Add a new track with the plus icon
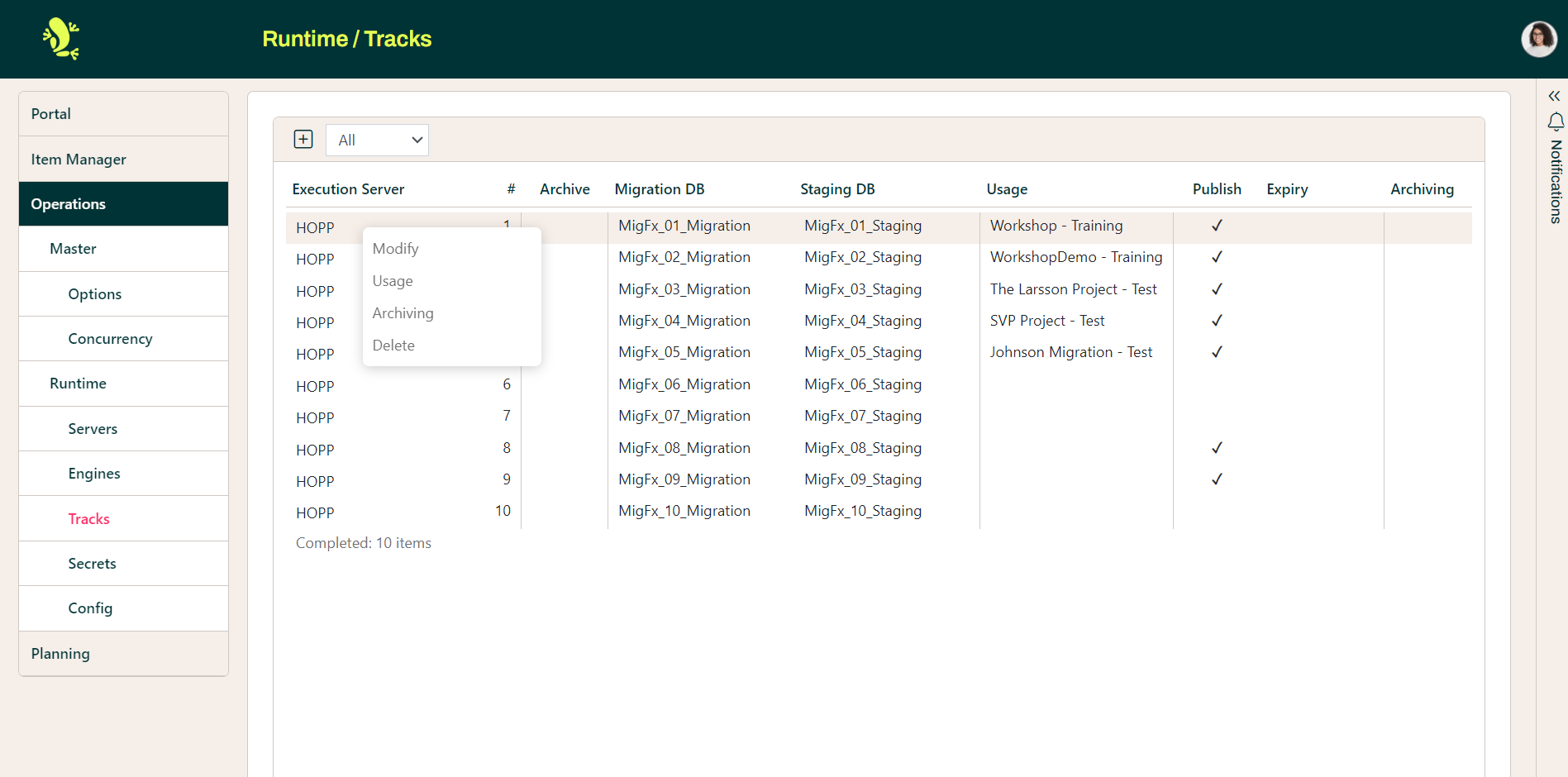Screen dimensions: 1568x777 click(303, 139)
